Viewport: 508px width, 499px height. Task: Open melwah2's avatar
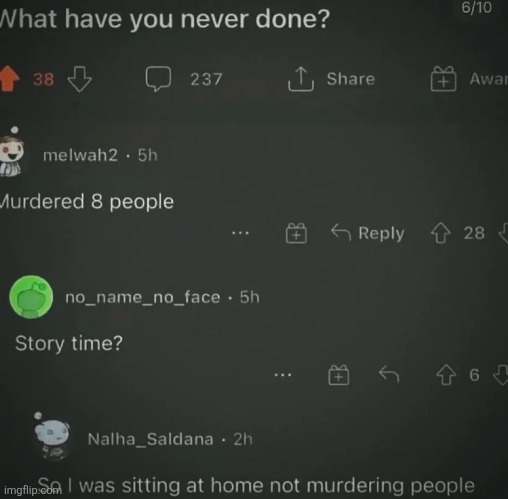click(x=12, y=152)
